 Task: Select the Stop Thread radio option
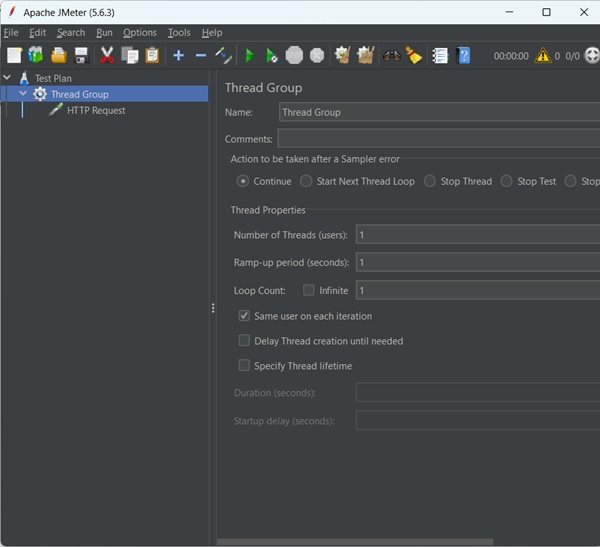(430, 182)
